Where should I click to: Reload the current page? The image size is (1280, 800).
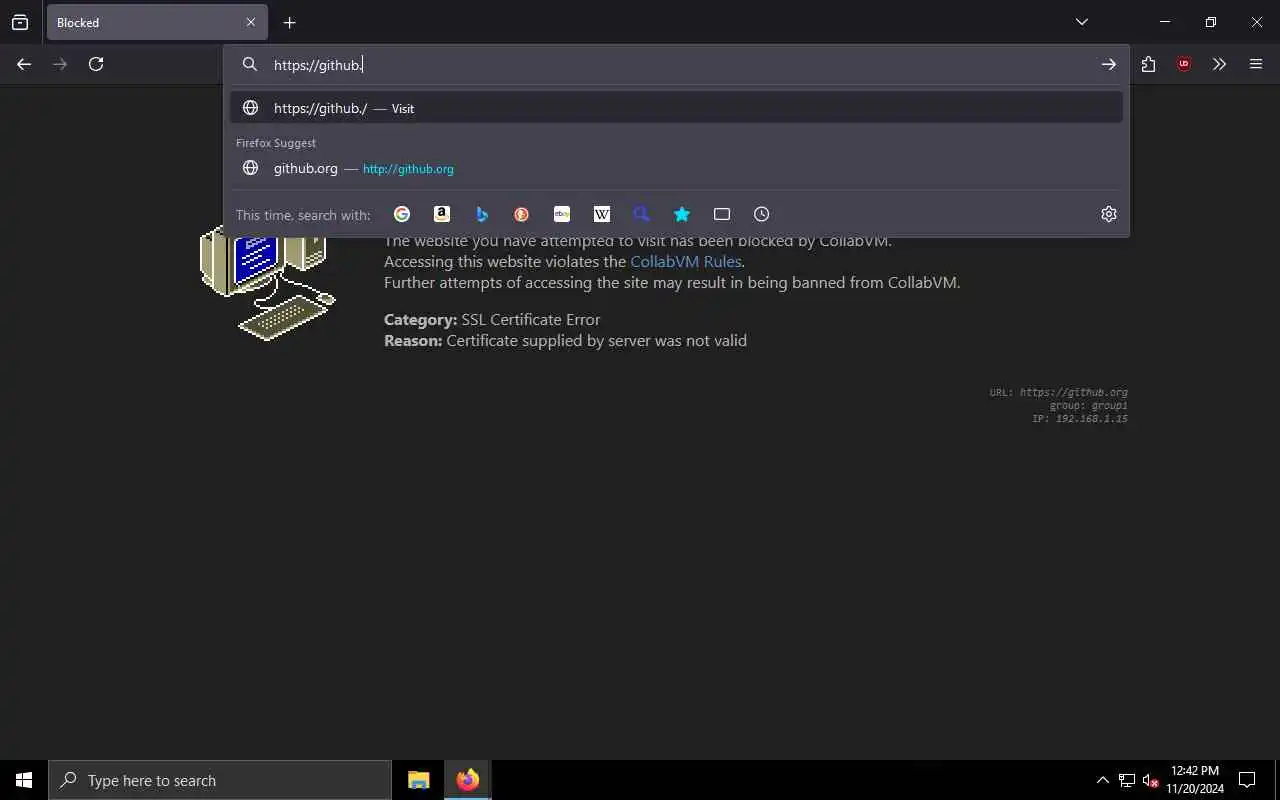tap(96, 64)
